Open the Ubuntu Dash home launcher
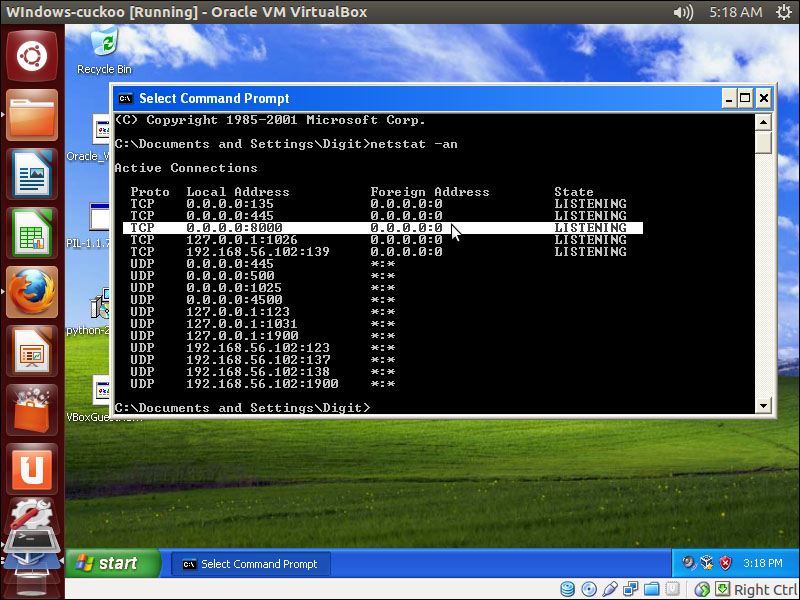Screen dimensions: 800x600 pos(32,56)
